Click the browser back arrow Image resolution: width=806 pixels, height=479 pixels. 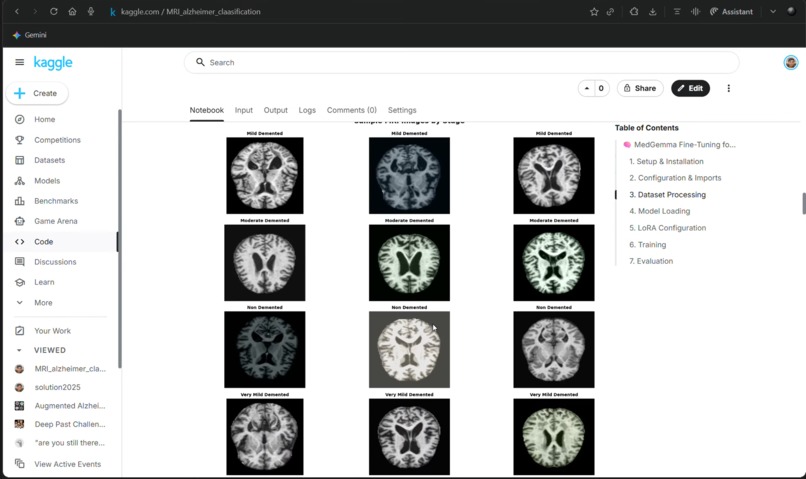[x=17, y=11]
